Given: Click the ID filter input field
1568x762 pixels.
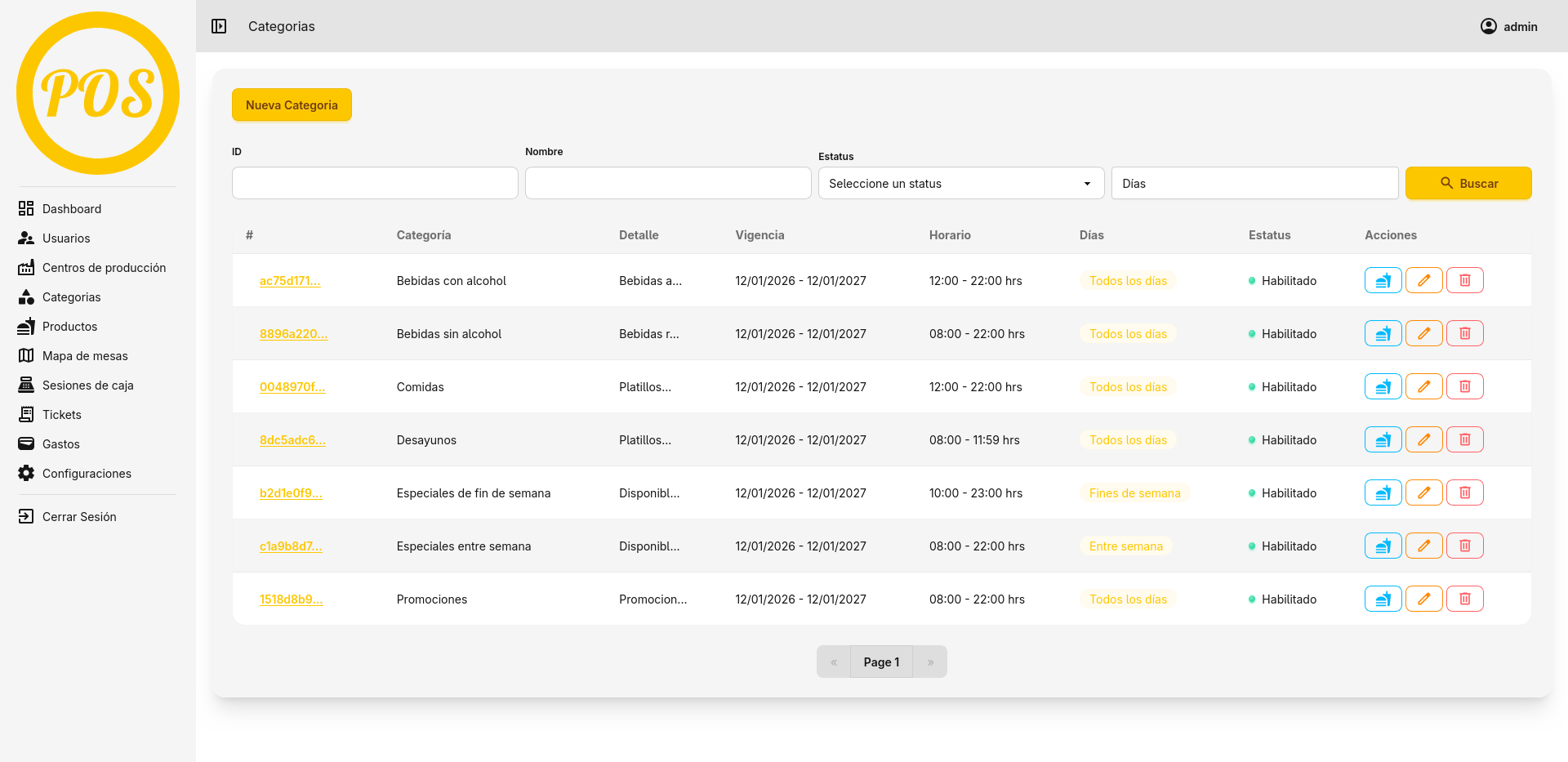Looking at the screenshot, I should 375,183.
